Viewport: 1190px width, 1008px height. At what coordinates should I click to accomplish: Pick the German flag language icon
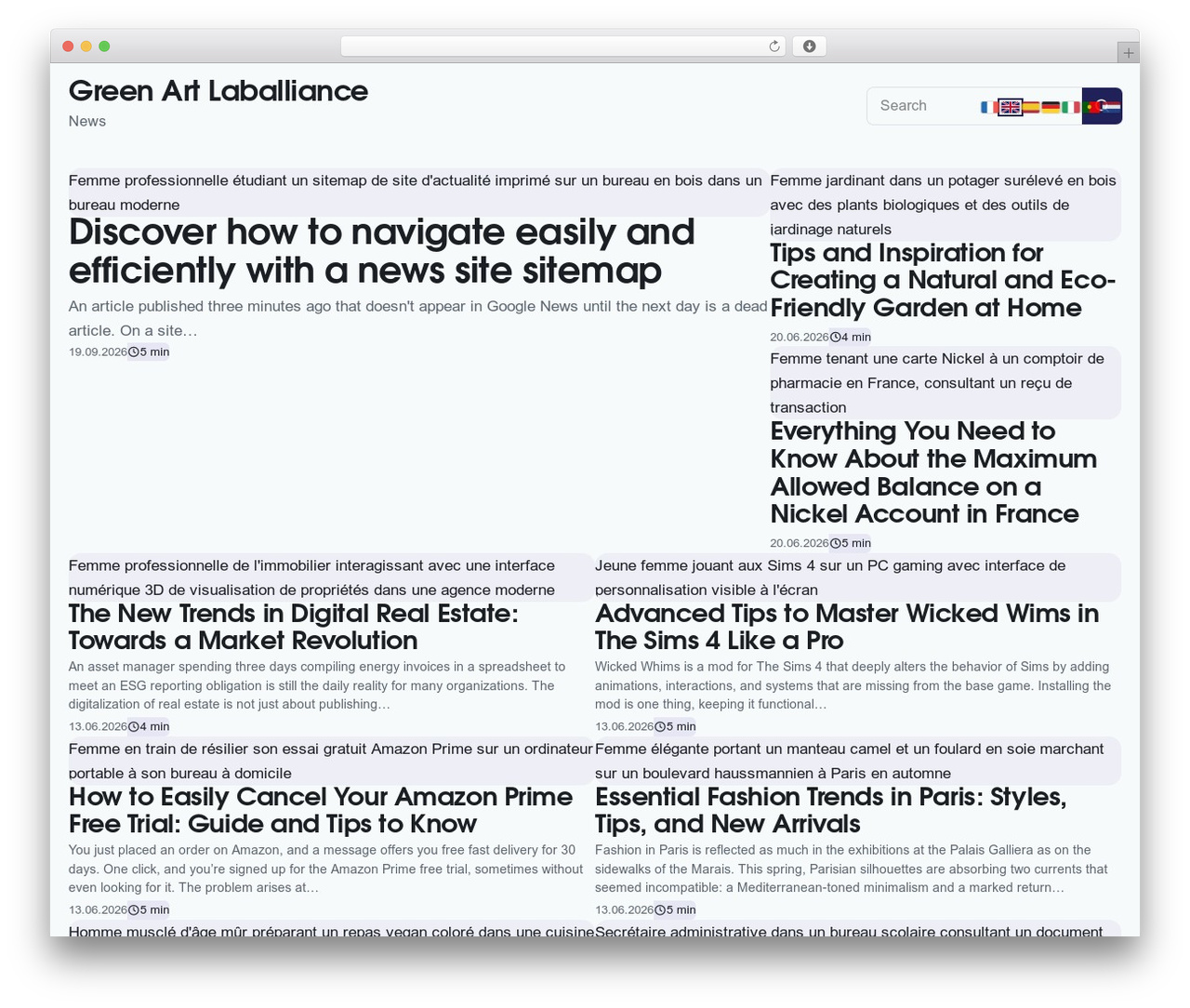point(1051,107)
